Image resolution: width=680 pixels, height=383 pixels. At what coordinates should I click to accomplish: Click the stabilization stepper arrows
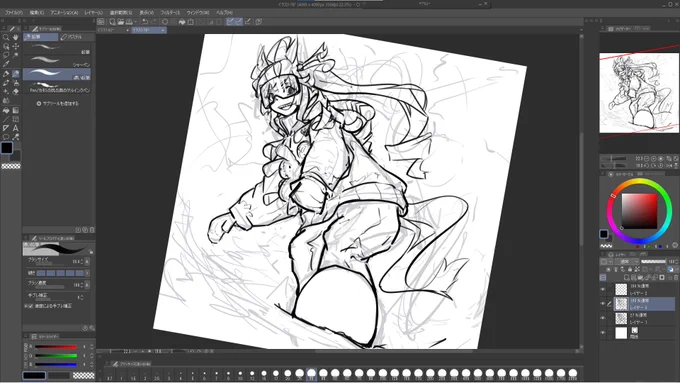81,297
